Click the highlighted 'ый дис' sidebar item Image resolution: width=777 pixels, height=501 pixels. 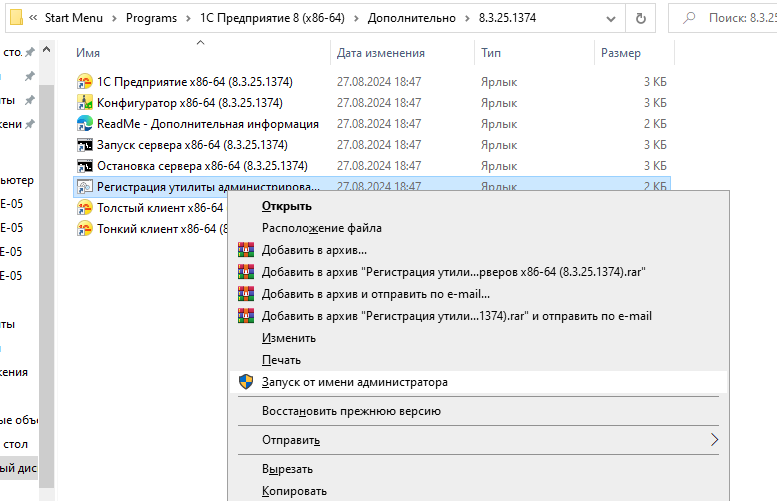(19, 468)
